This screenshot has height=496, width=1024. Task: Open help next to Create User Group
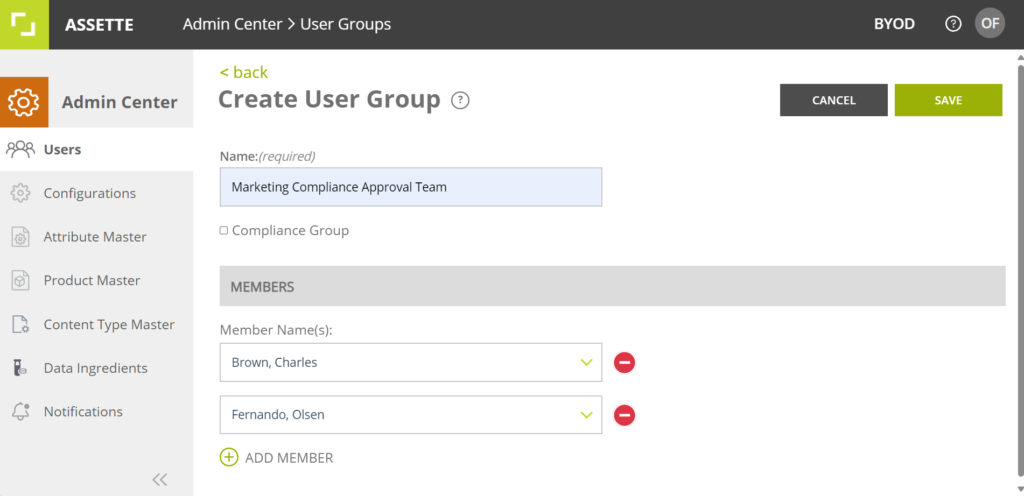(460, 101)
